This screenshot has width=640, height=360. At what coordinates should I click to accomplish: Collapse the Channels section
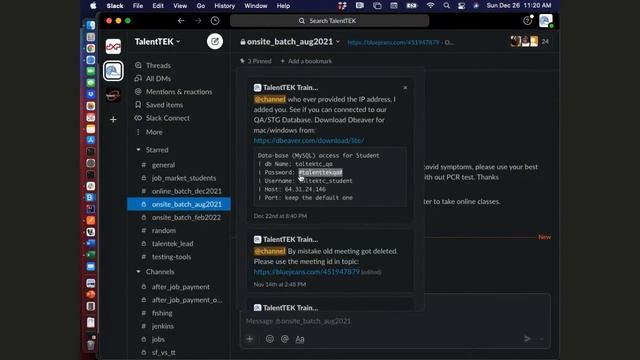pos(138,271)
